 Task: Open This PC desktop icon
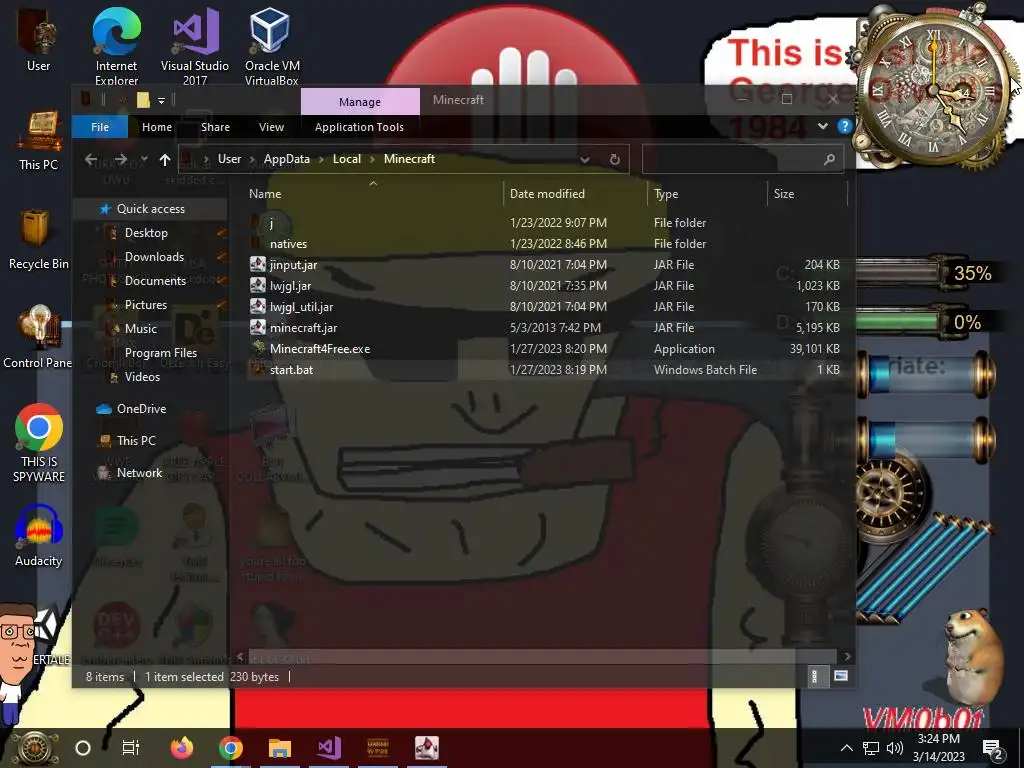click(39, 141)
